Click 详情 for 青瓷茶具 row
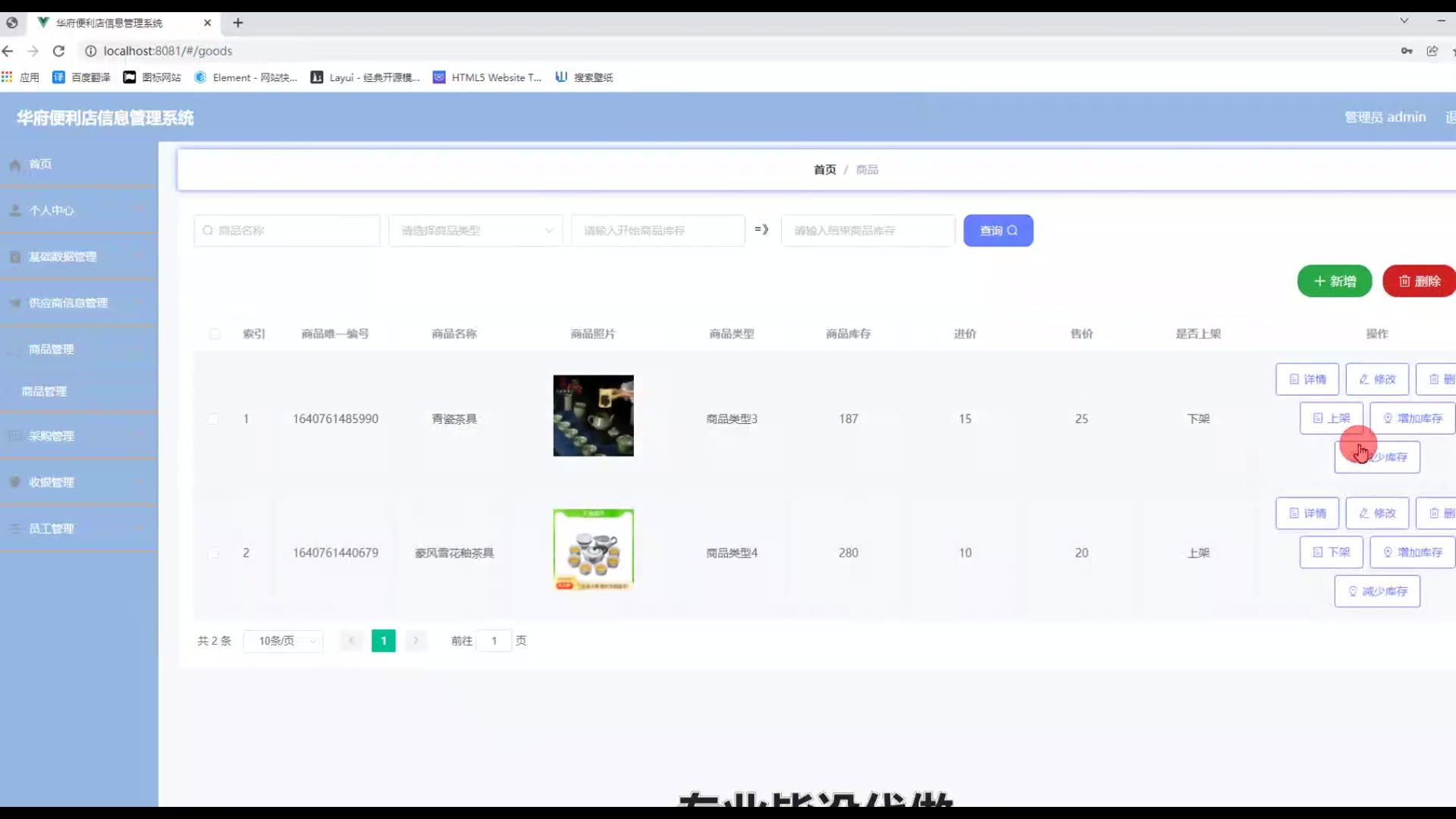The width and height of the screenshot is (1456, 819). point(1307,379)
